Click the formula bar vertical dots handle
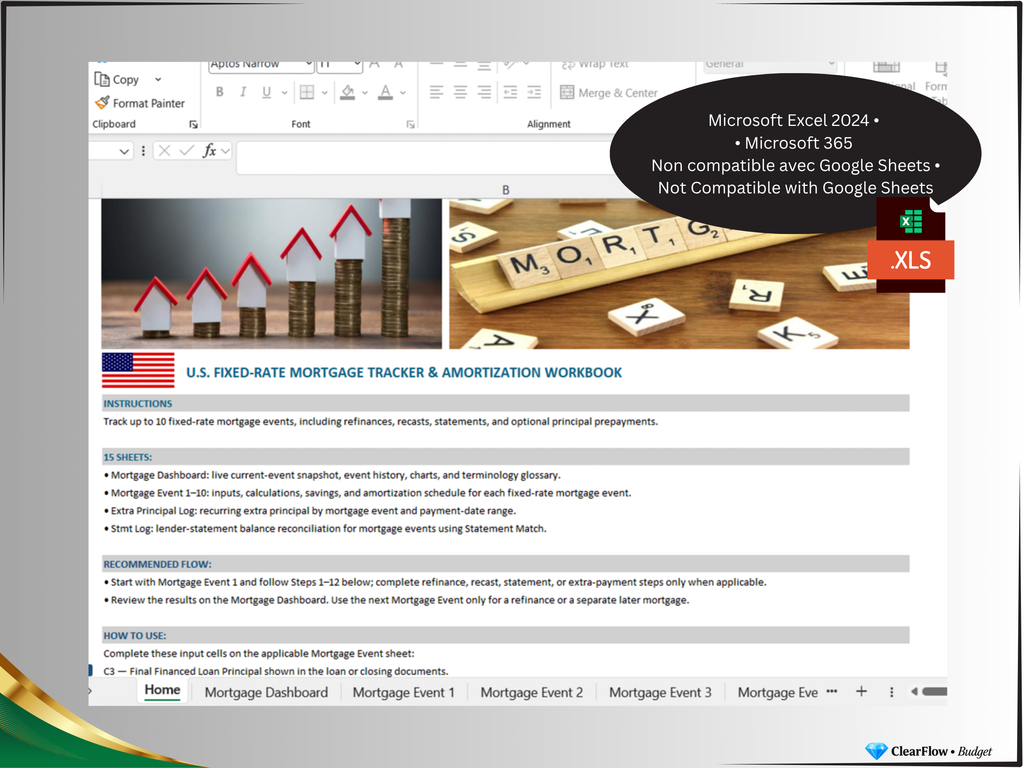The image size is (1024, 768). (x=143, y=151)
